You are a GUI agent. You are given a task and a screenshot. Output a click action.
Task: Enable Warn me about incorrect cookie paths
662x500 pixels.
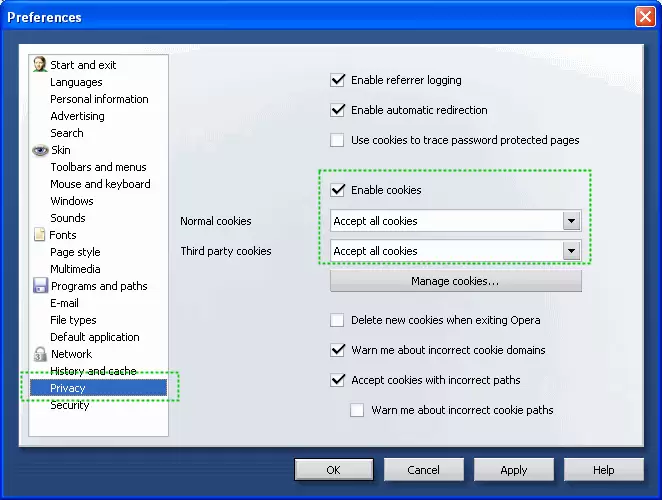point(358,410)
